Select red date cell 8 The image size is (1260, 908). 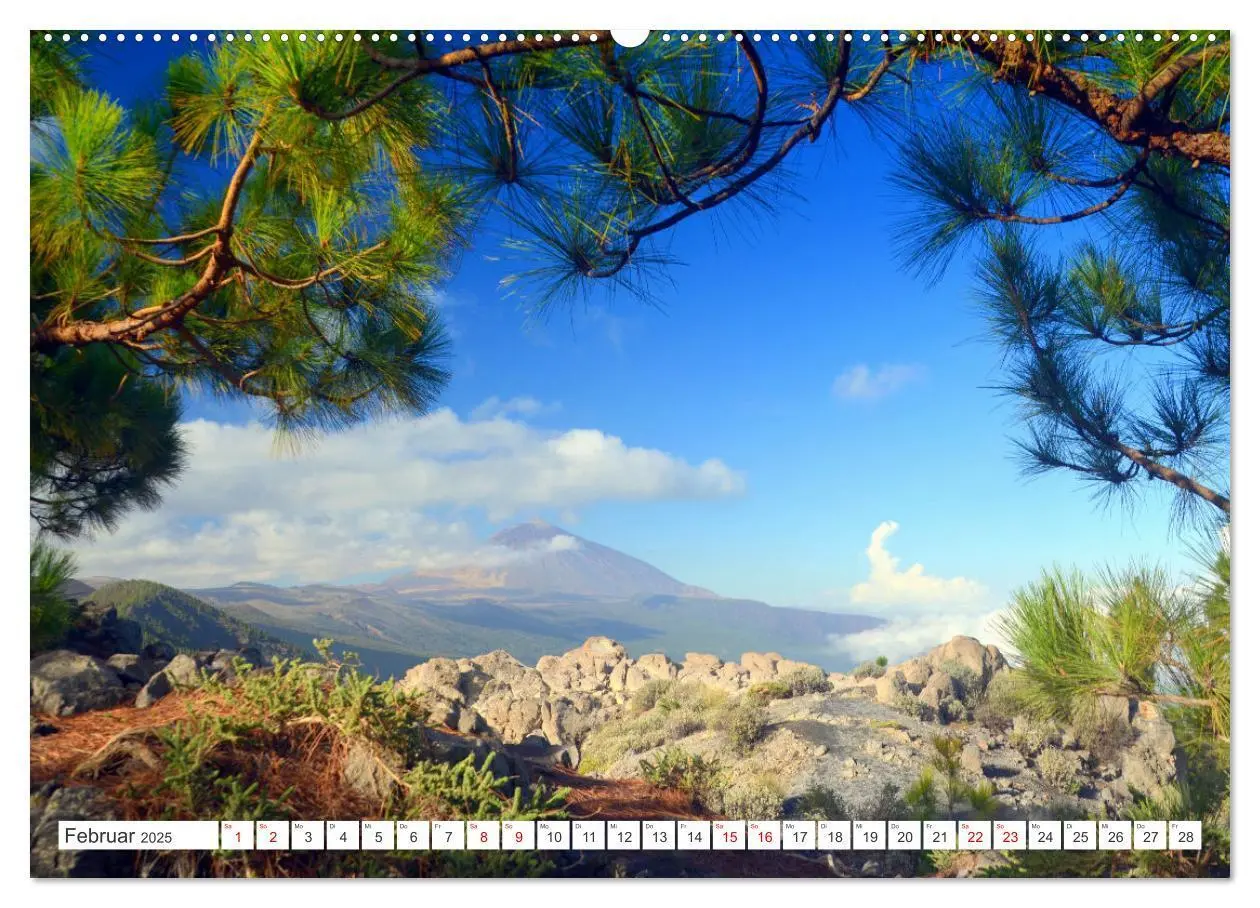(x=482, y=836)
